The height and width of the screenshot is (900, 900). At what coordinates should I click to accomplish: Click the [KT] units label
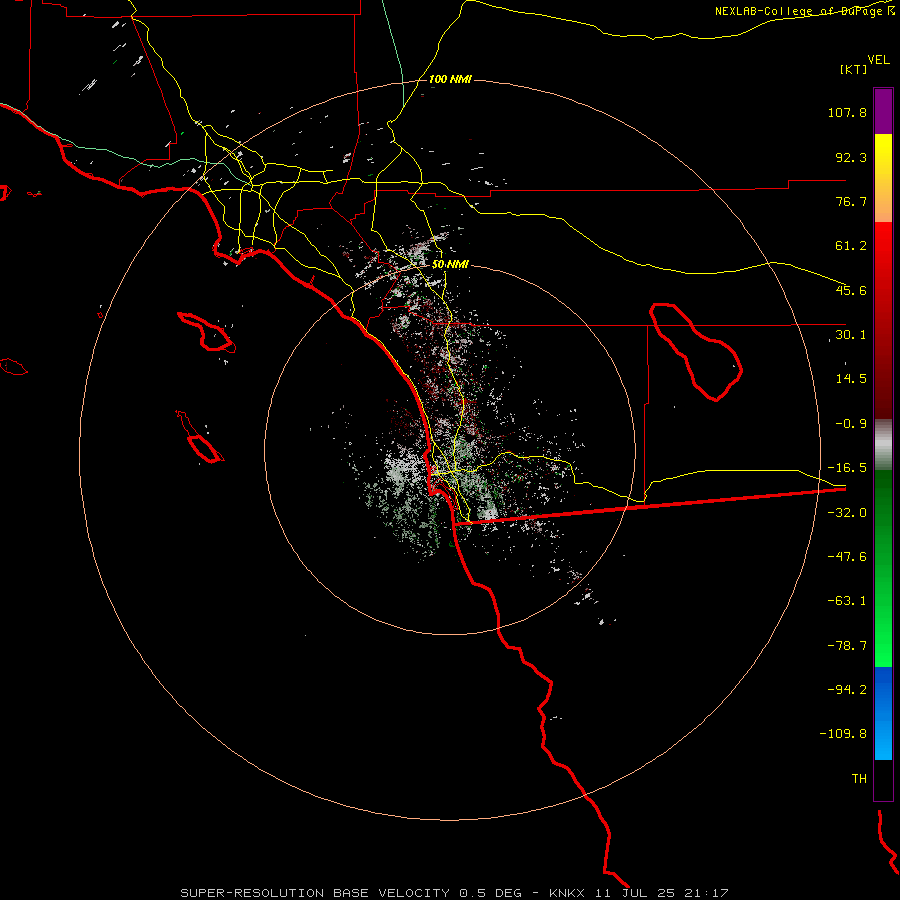(854, 69)
